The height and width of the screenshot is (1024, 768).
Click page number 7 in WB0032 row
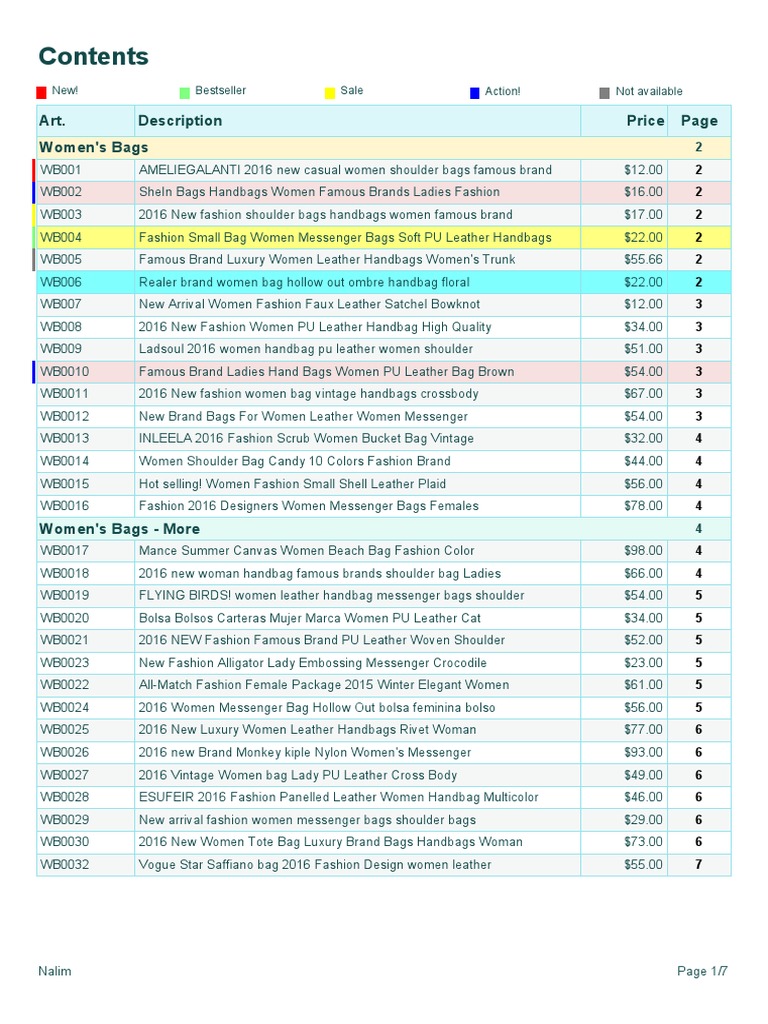pyautogui.click(x=699, y=865)
